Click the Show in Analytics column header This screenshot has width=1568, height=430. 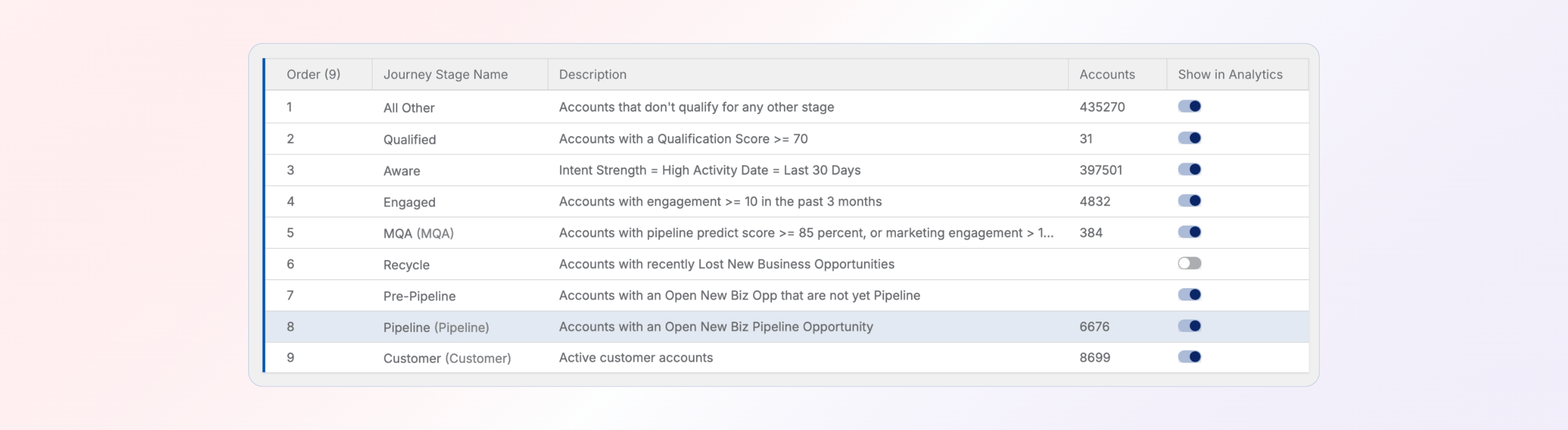[1230, 74]
